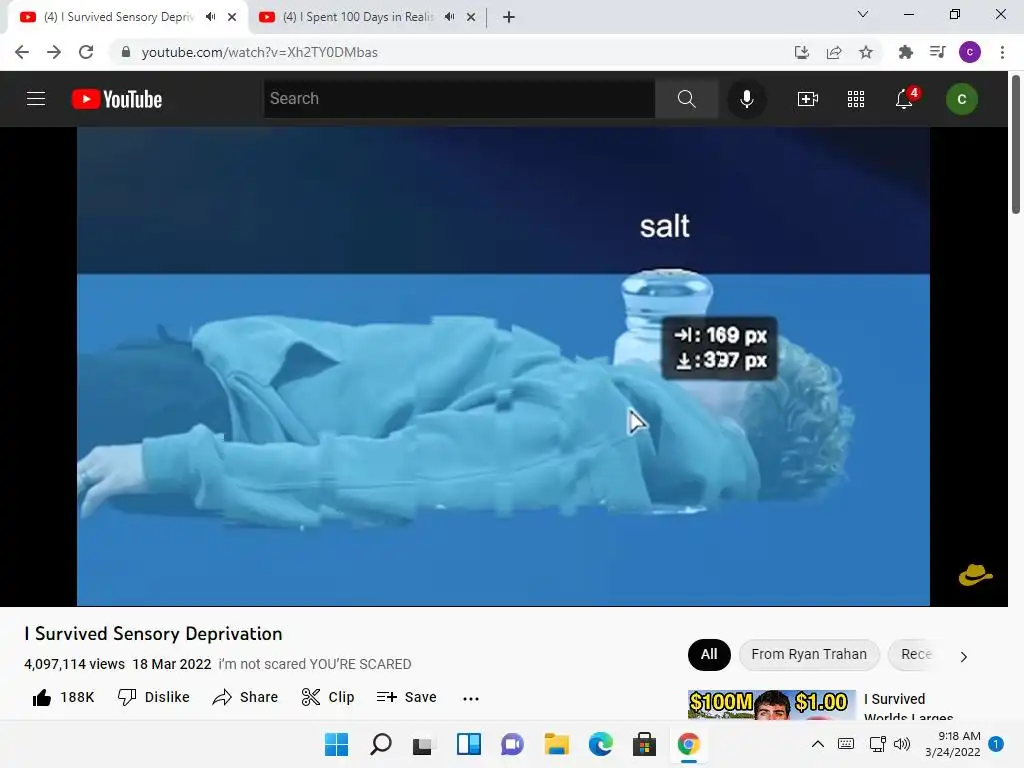Viewport: 1024px width, 768px height.
Task: Go forward in the browser
Action: click(54, 52)
